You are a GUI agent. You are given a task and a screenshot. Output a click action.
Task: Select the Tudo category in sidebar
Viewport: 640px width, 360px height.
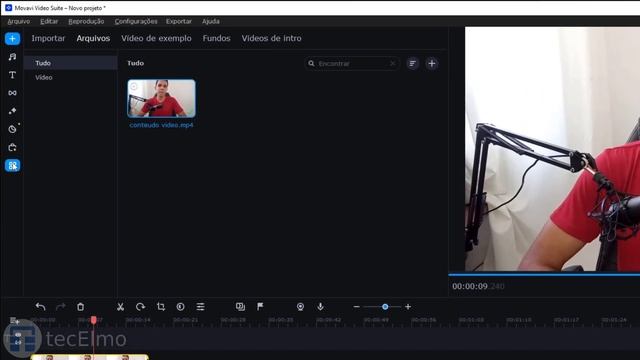71,63
